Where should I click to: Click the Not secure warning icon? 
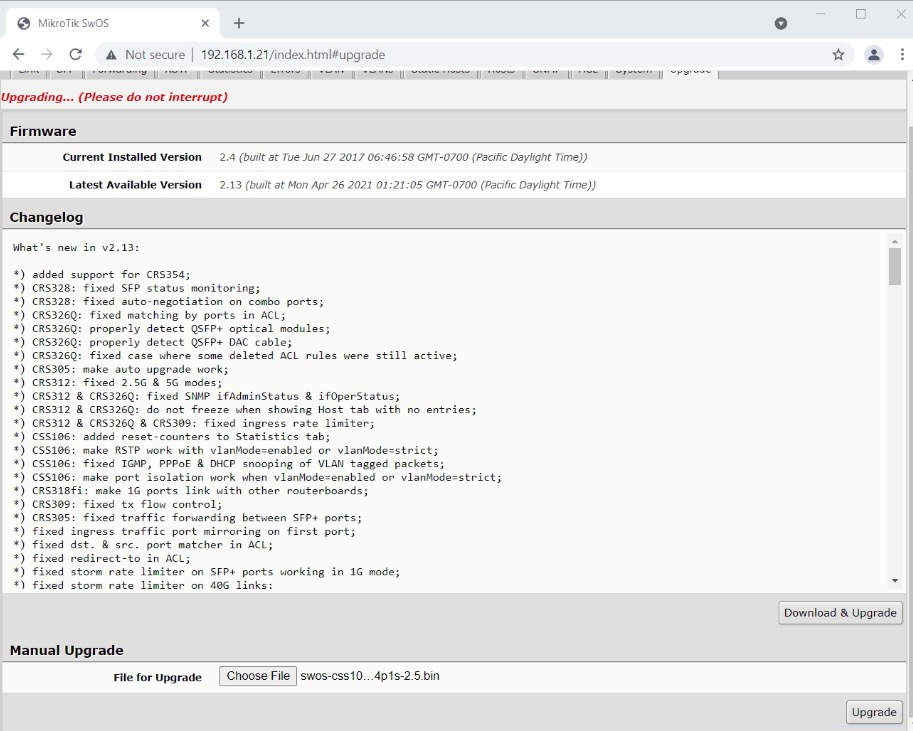point(111,55)
